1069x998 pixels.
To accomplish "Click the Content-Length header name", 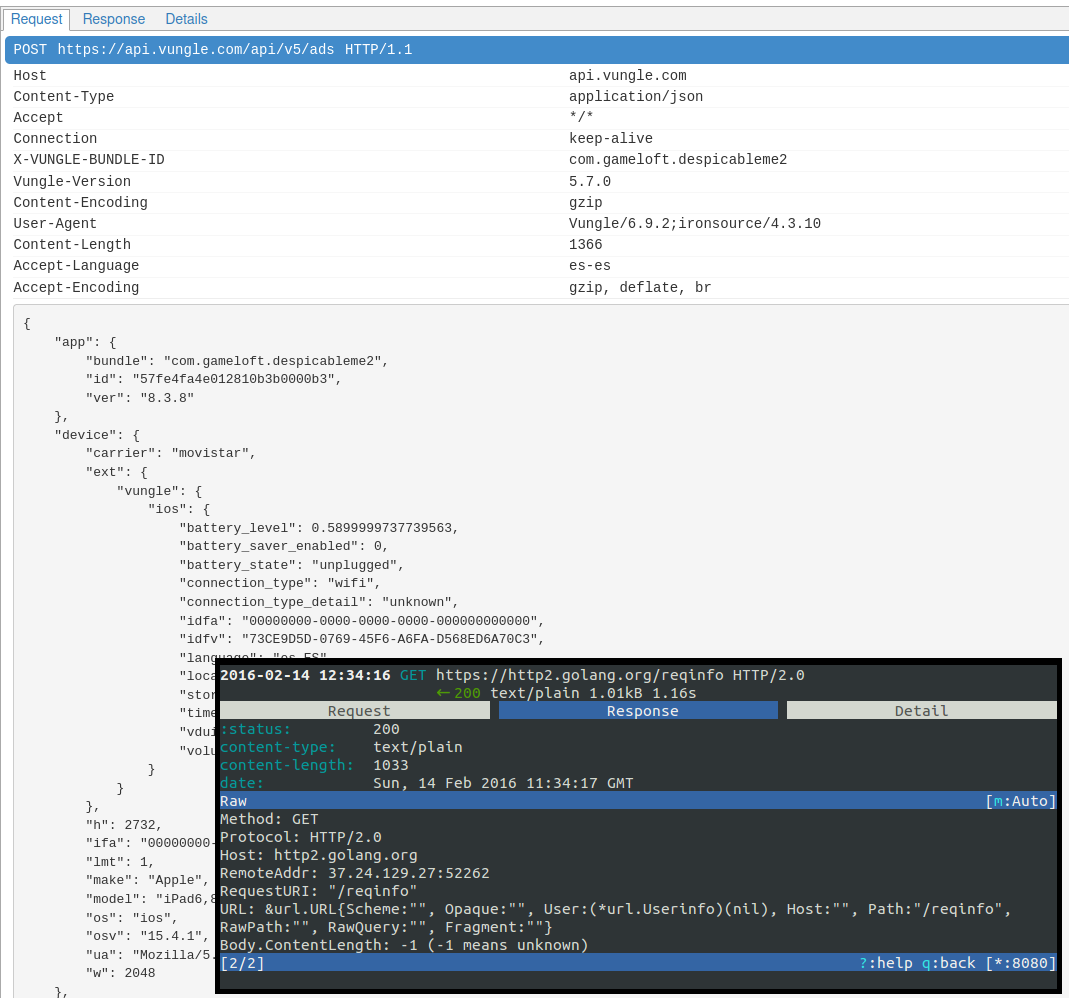I will [x=72, y=245].
